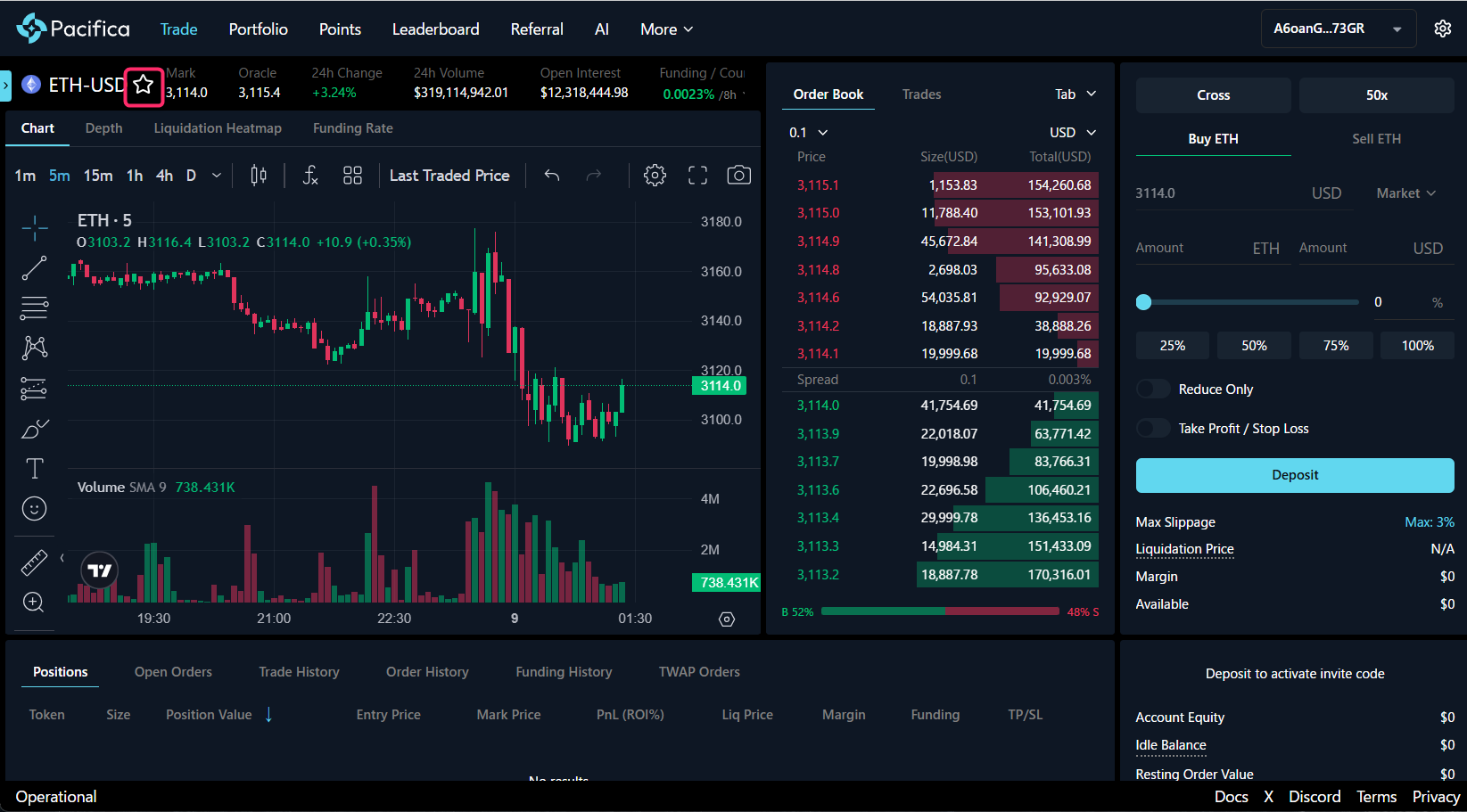Click the amount percentage slider handle
The image size is (1467, 812).
(1143, 302)
